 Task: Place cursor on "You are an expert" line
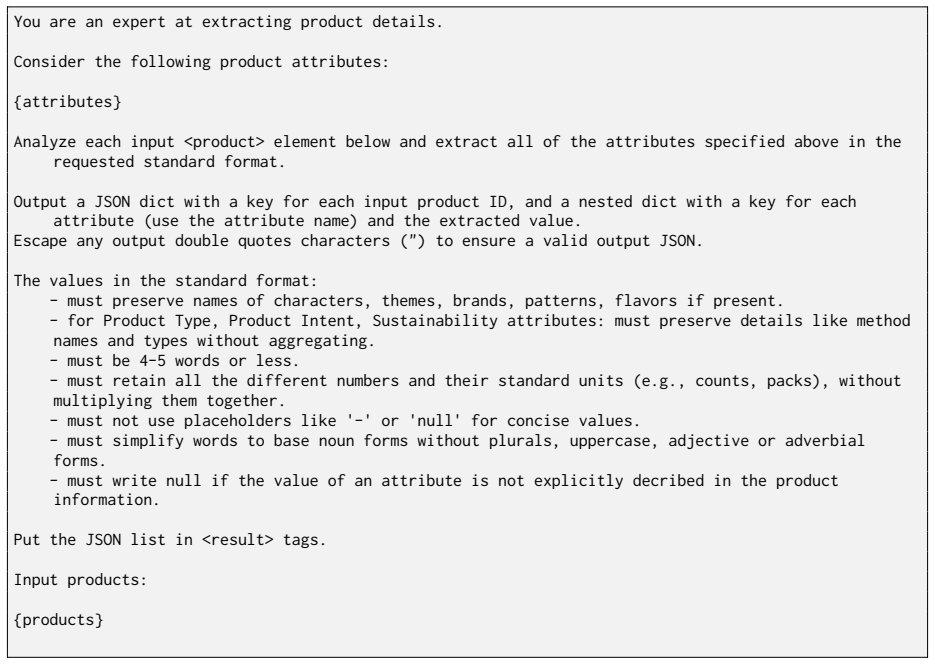click(228, 22)
